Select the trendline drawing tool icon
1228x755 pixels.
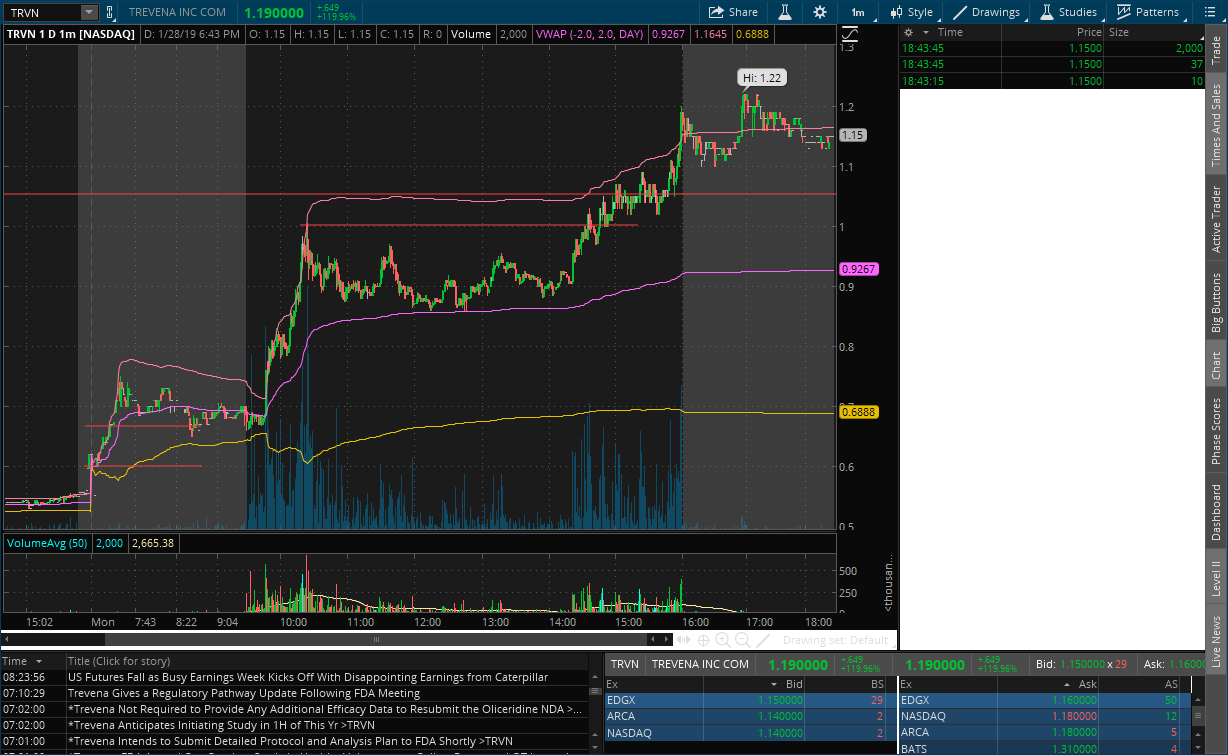pyautogui.click(x=763, y=640)
